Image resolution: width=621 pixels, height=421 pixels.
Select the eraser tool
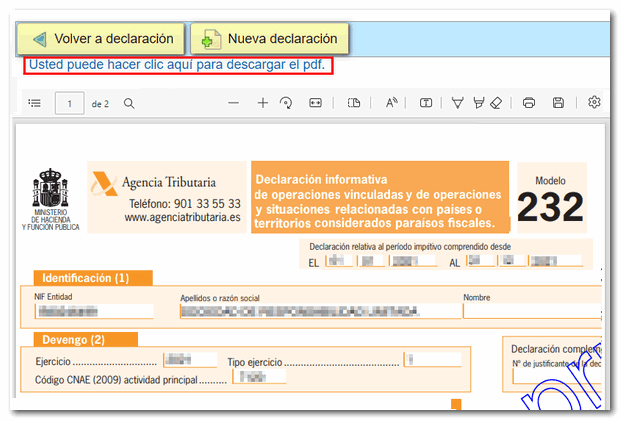pyautogui.click(x=497, y=103)
